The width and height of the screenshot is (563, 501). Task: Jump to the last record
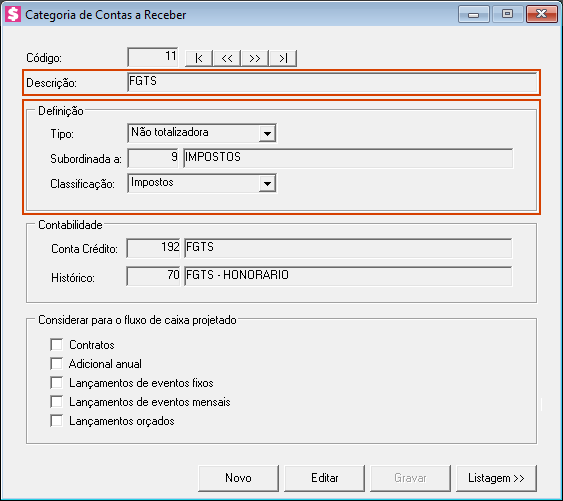tap(283, 58)
